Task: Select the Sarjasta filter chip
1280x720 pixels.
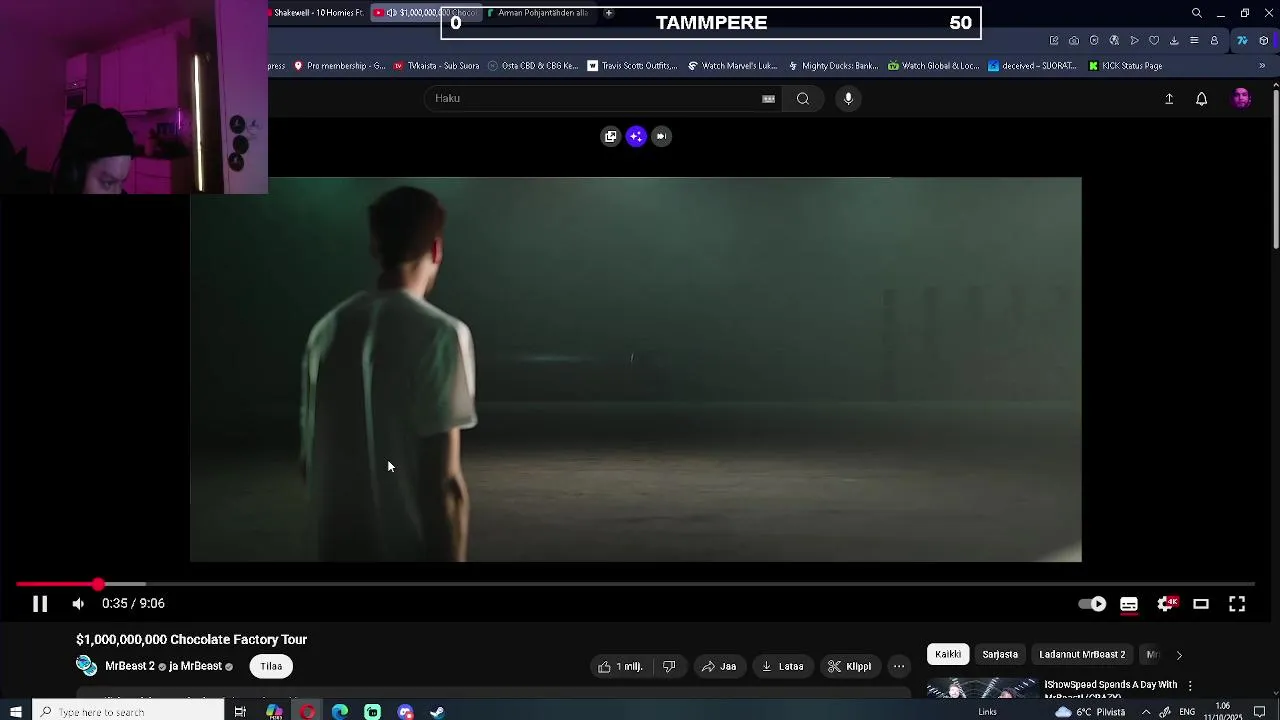Action: 1000,655
